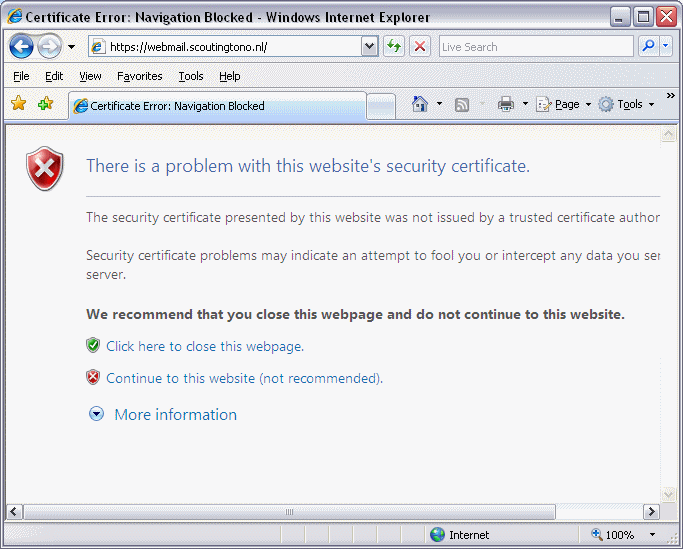This screenshot has width=683, height=549.
Task: Click the Refresh page icon
Action: click(394, 46)
